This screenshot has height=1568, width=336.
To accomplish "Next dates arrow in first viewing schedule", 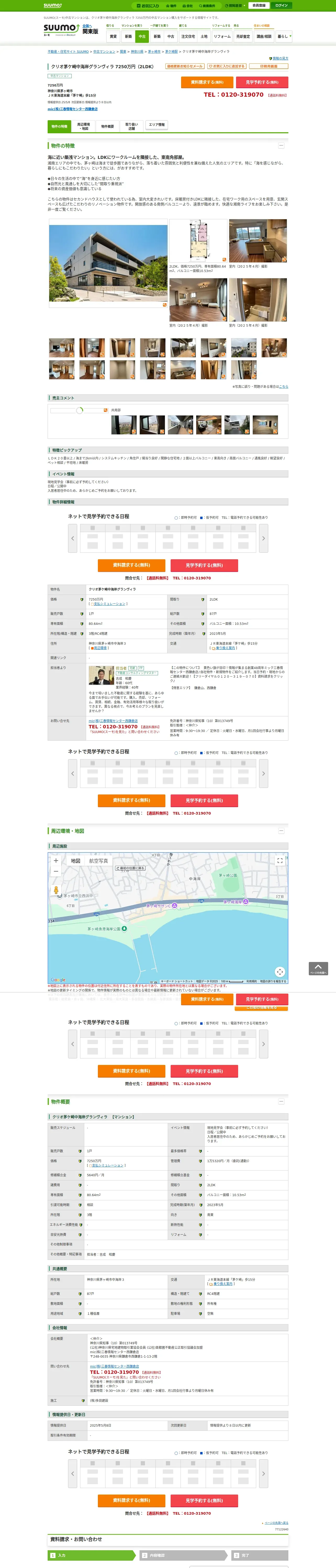I will (x=264, y=538).
